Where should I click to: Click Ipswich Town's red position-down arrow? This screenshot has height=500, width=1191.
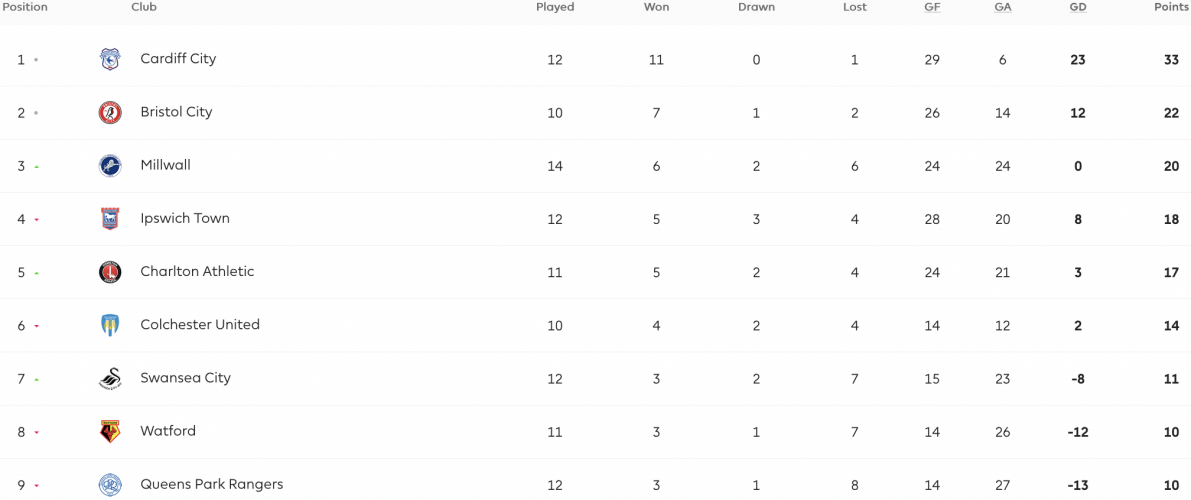coord(36,220)
